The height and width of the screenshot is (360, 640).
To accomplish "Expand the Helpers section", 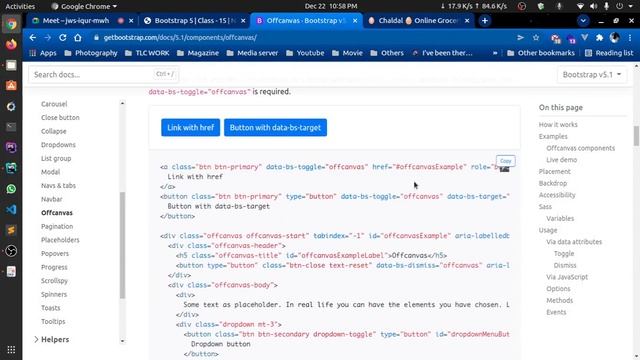I will [51, 340].
